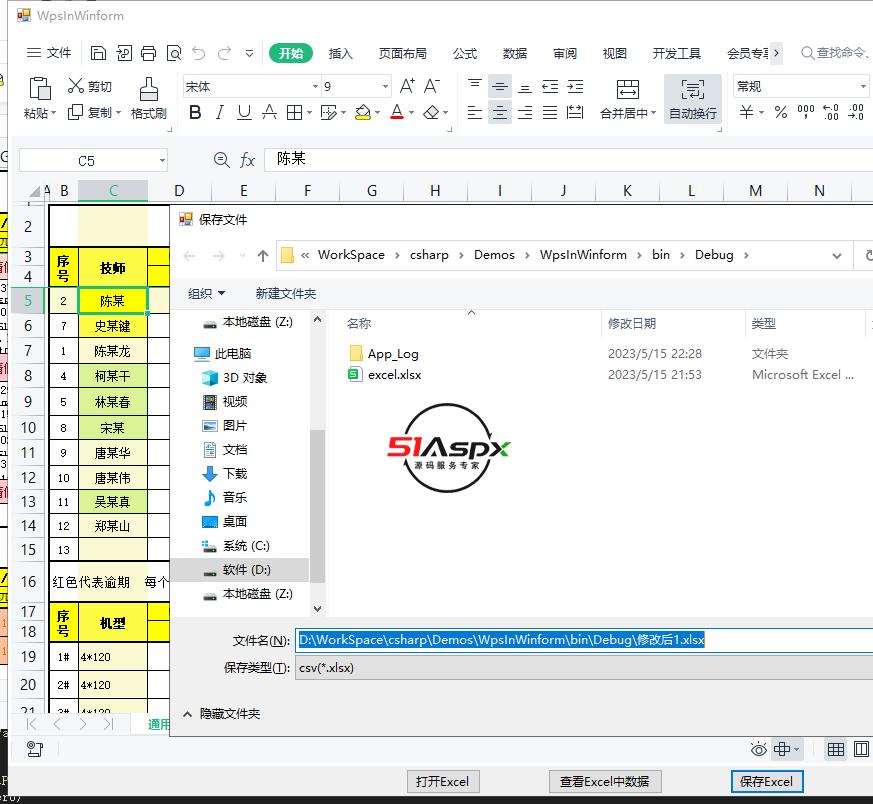Click the percent style button
873x804 pixels.
(781, 112)
